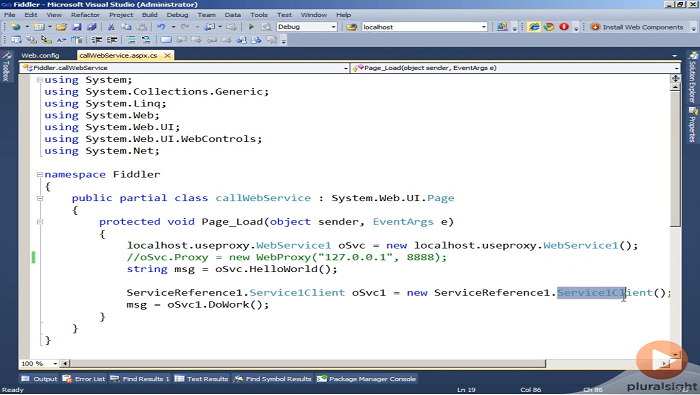
Task: Open the Build menu
Action: coord(150,15)
